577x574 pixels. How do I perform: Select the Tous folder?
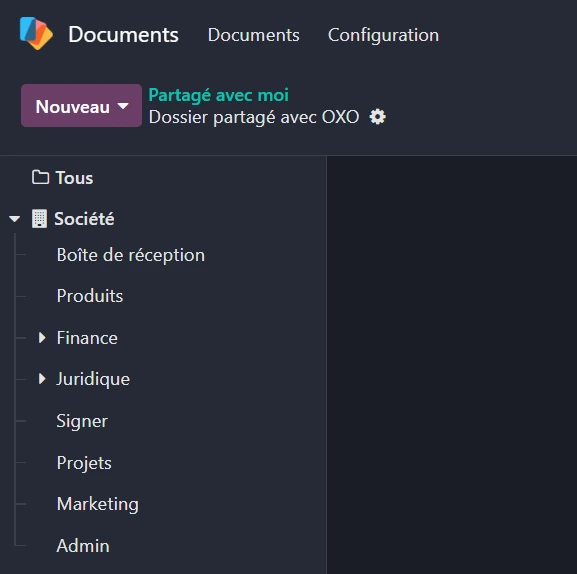(x=74, y=178)
